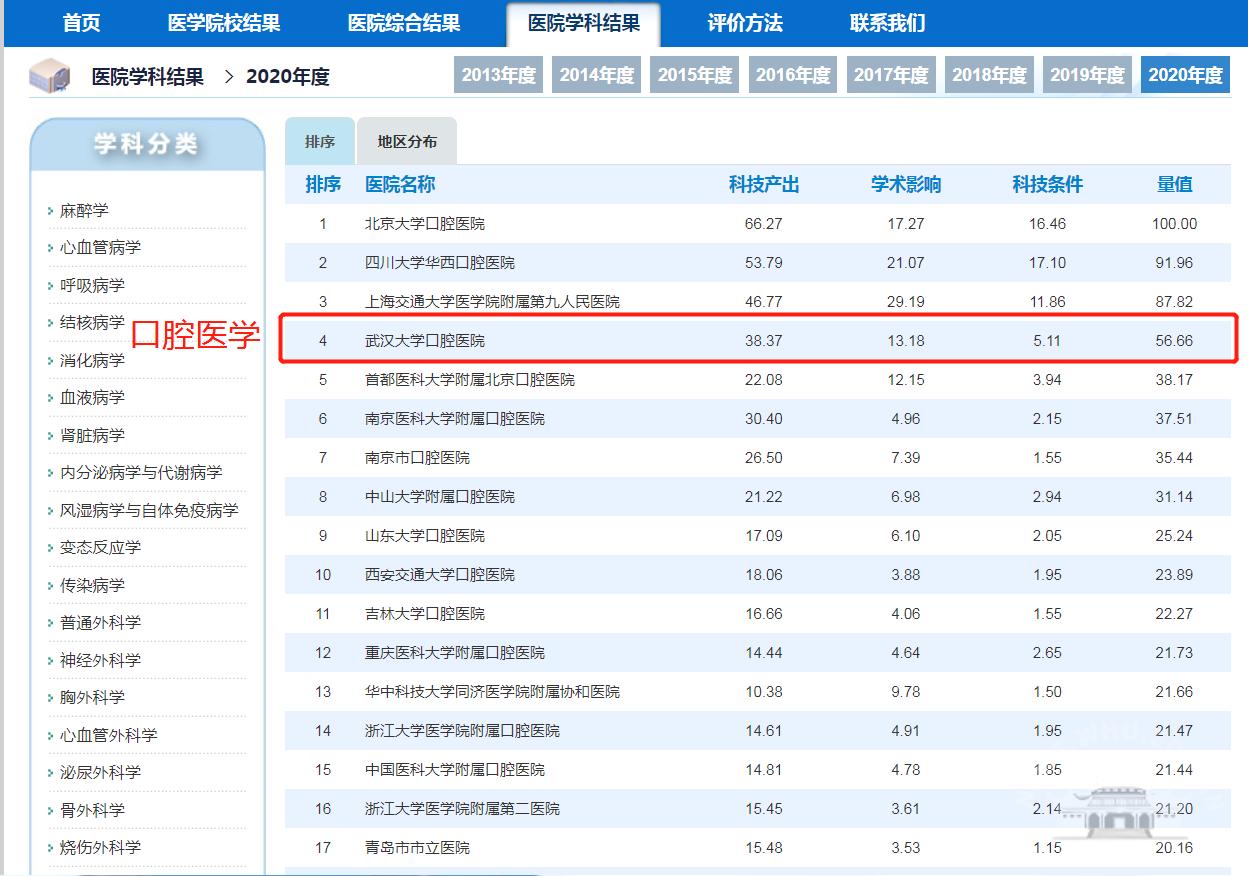Select 内分泌病学与代谢病学 category
This screenshot has width=1248, height=876.
141,473
